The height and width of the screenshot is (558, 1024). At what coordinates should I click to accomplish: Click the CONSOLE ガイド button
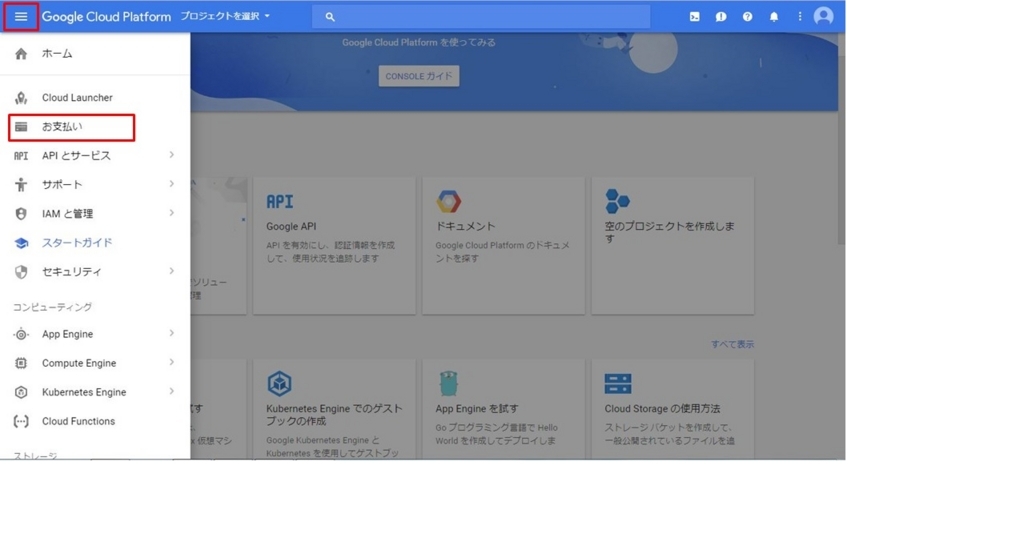(419, 76)
